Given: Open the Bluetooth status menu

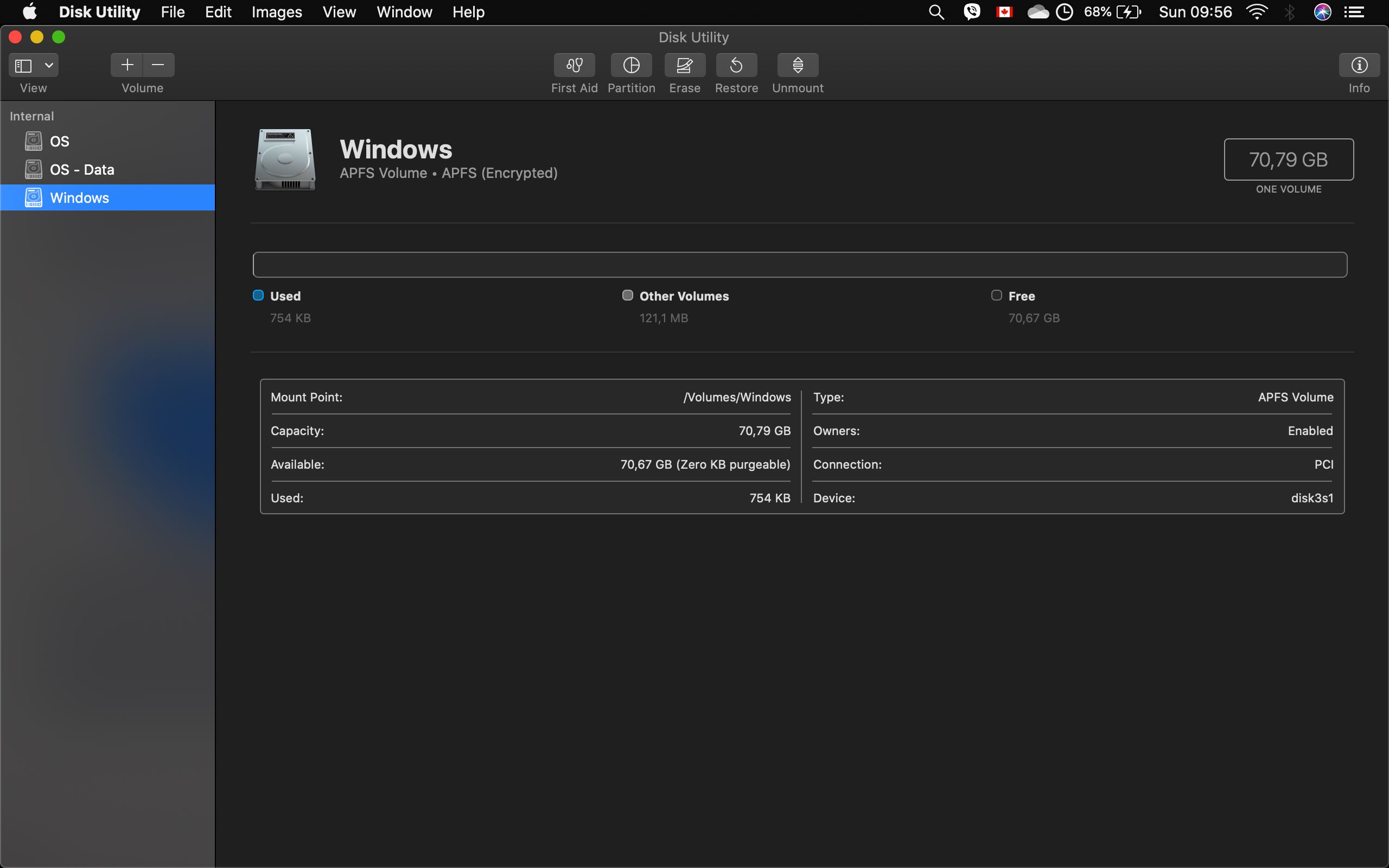Looking at the screenshot, I should [x=1290, y=11].
